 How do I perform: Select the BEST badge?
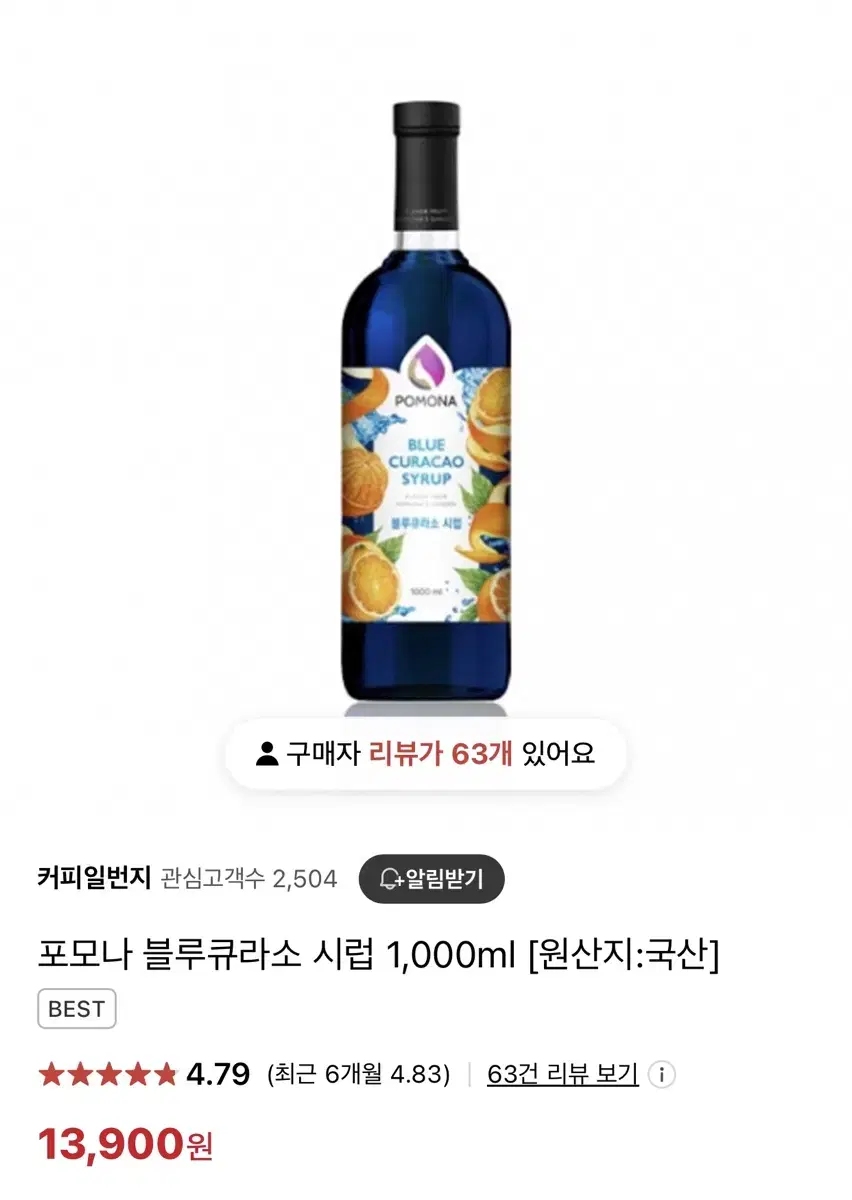[77, 1009]
